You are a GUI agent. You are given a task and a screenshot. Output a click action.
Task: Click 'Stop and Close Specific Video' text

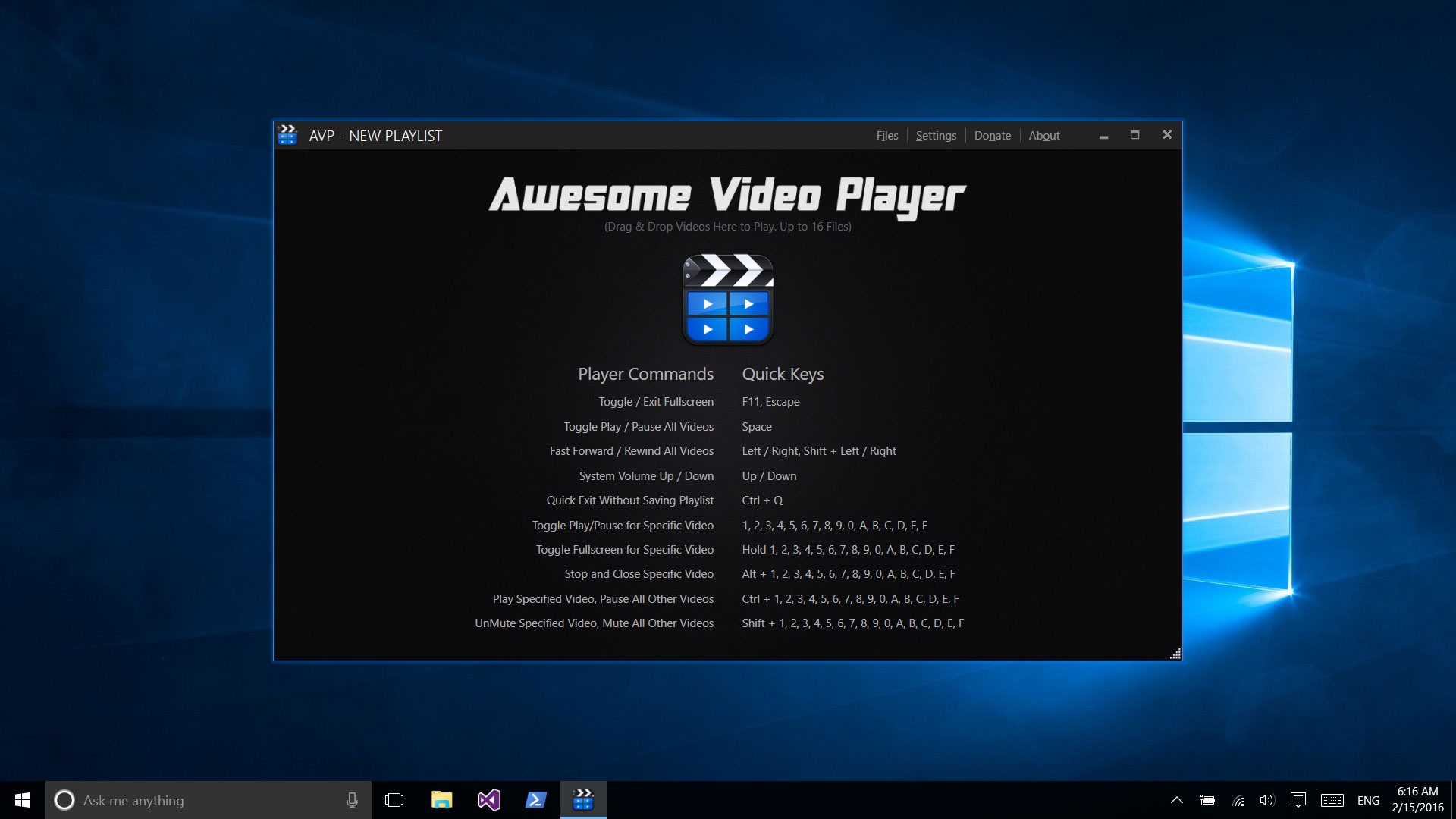point(639,574)
